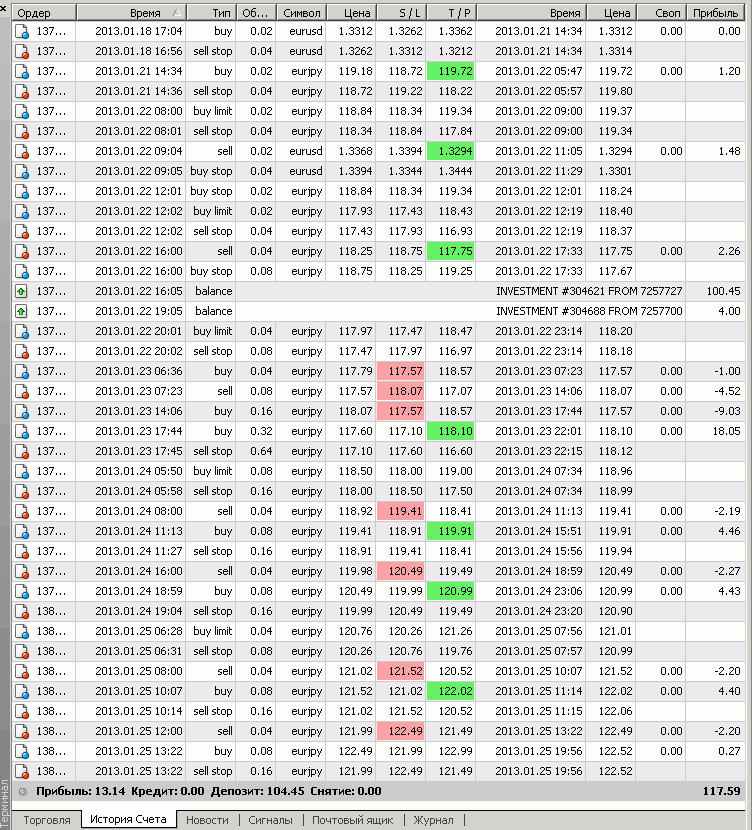Image resolution: width=752 pixels, height=830 pixels.
Task: Select order icon of sell stop opened 2013.01.24 19:04
Action: (22, 612)
